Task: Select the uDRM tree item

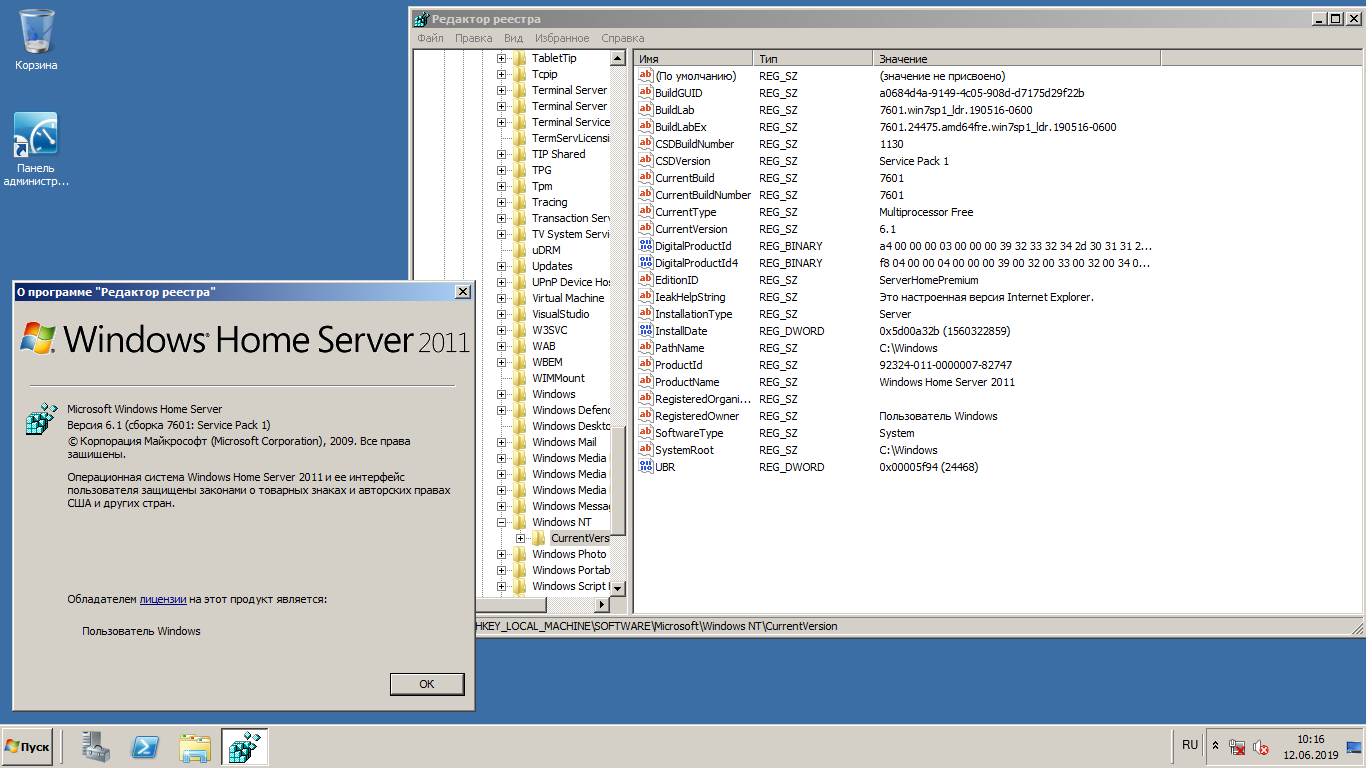Action: point(546,250)
